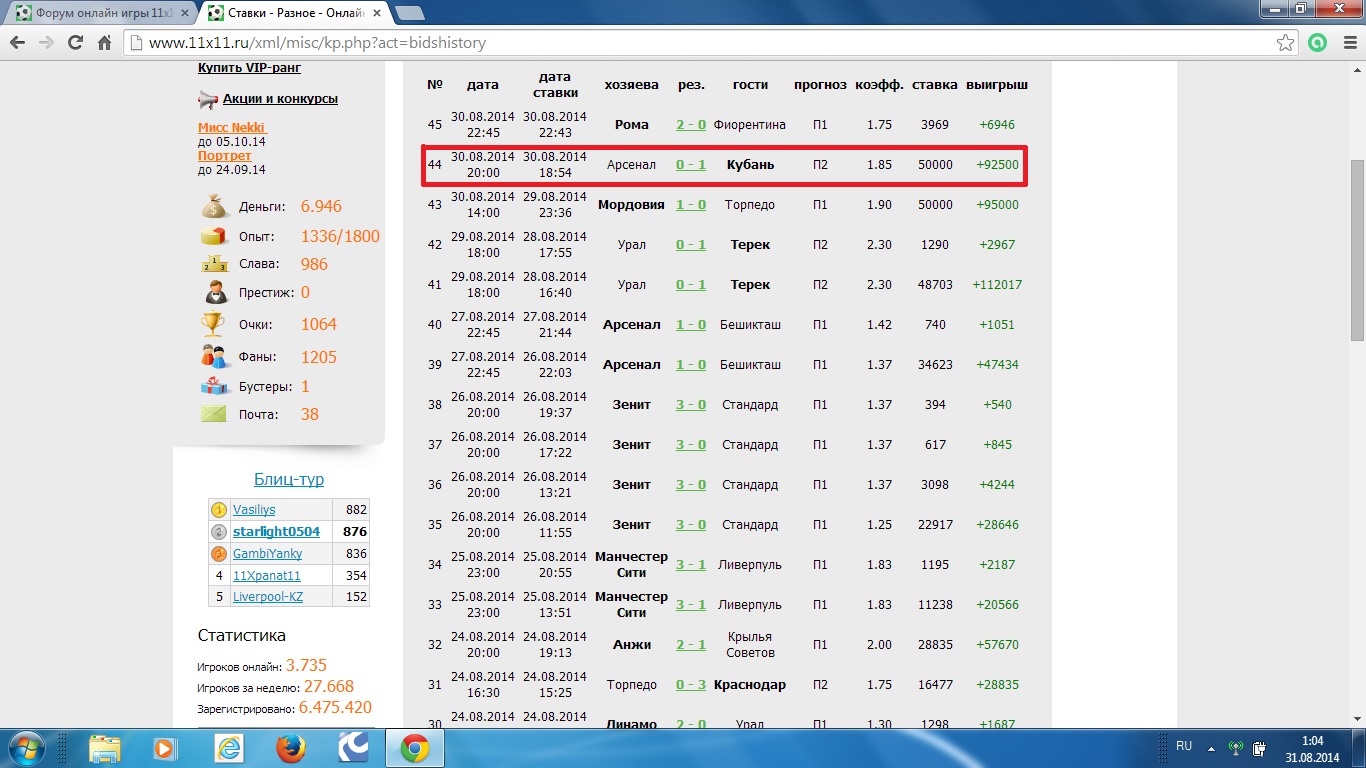
Task: Click the browser back arrow button
Action: (x=17, y=43)
